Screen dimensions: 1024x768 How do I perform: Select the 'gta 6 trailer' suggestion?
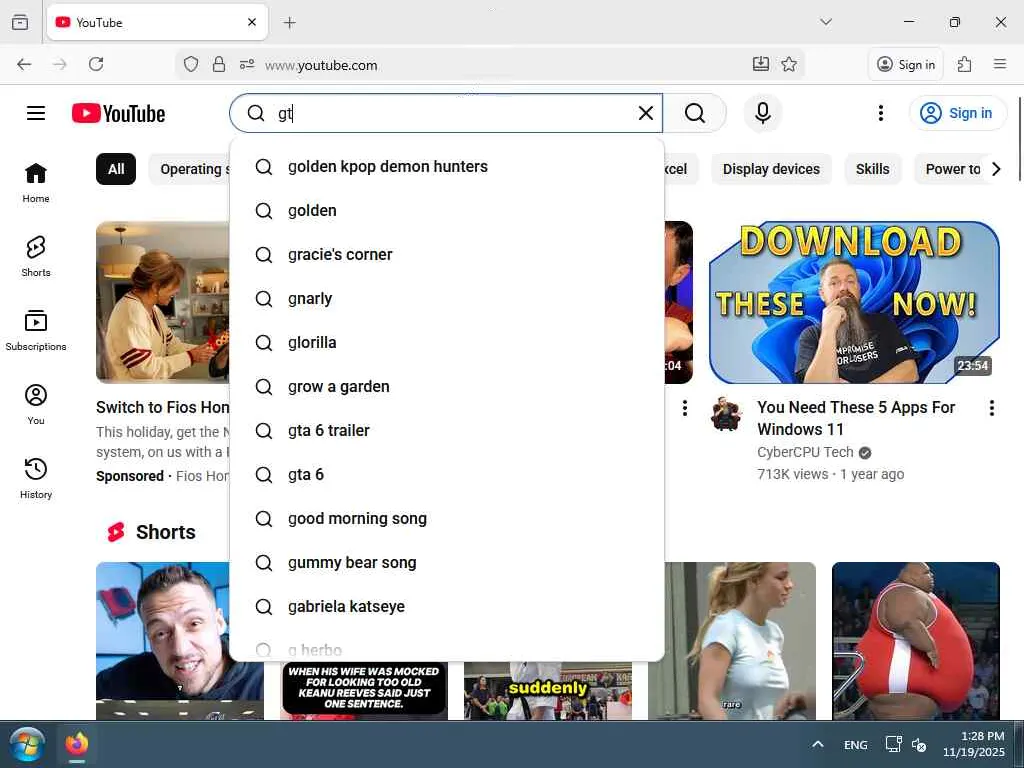pyautogui.click(x=329, y=430)
